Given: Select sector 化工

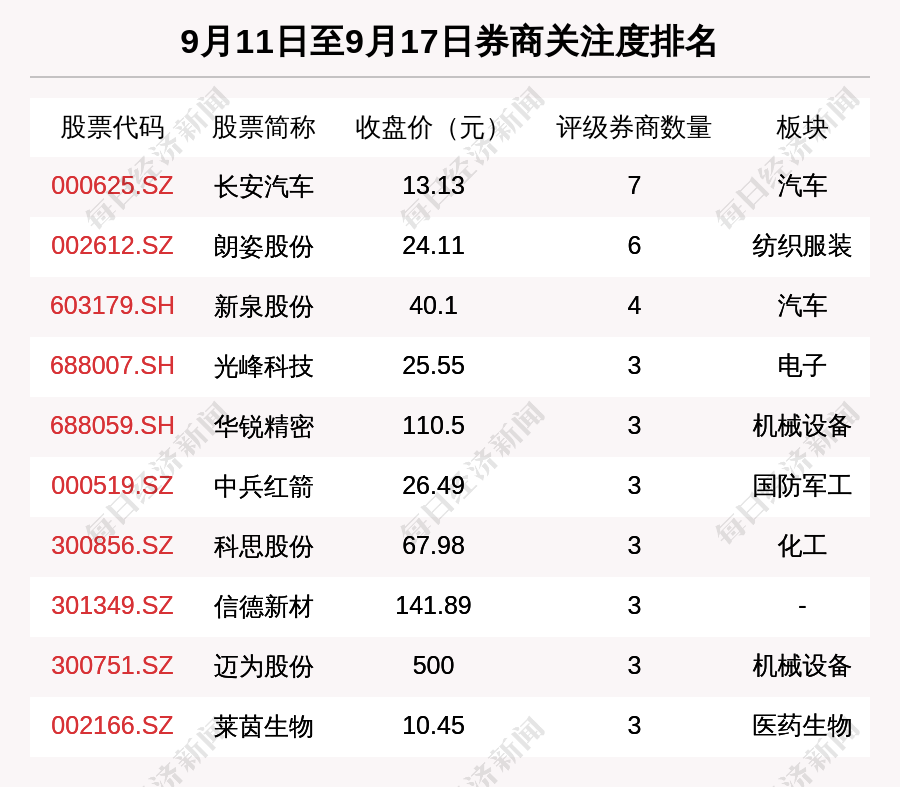Looking at the screenshot, I should tap(802, 546).
